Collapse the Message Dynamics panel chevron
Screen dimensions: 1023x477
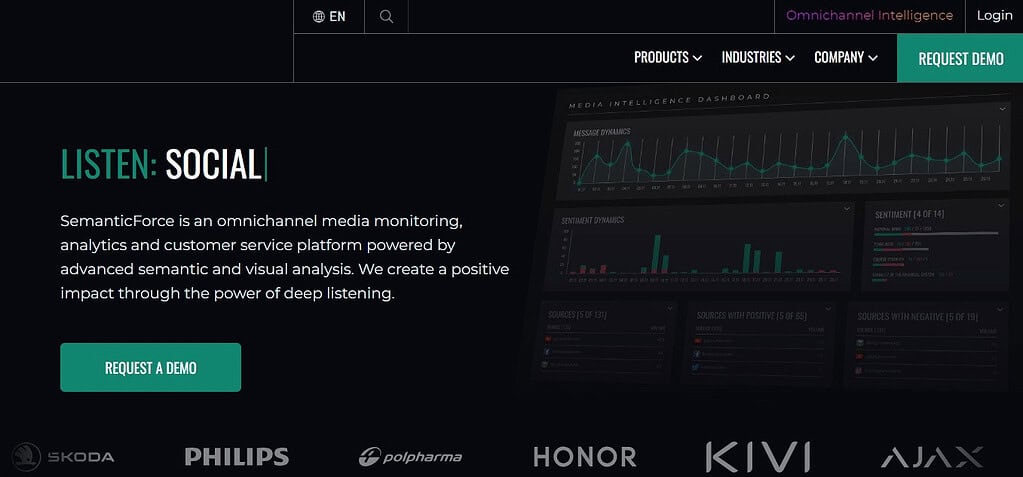1003,109
